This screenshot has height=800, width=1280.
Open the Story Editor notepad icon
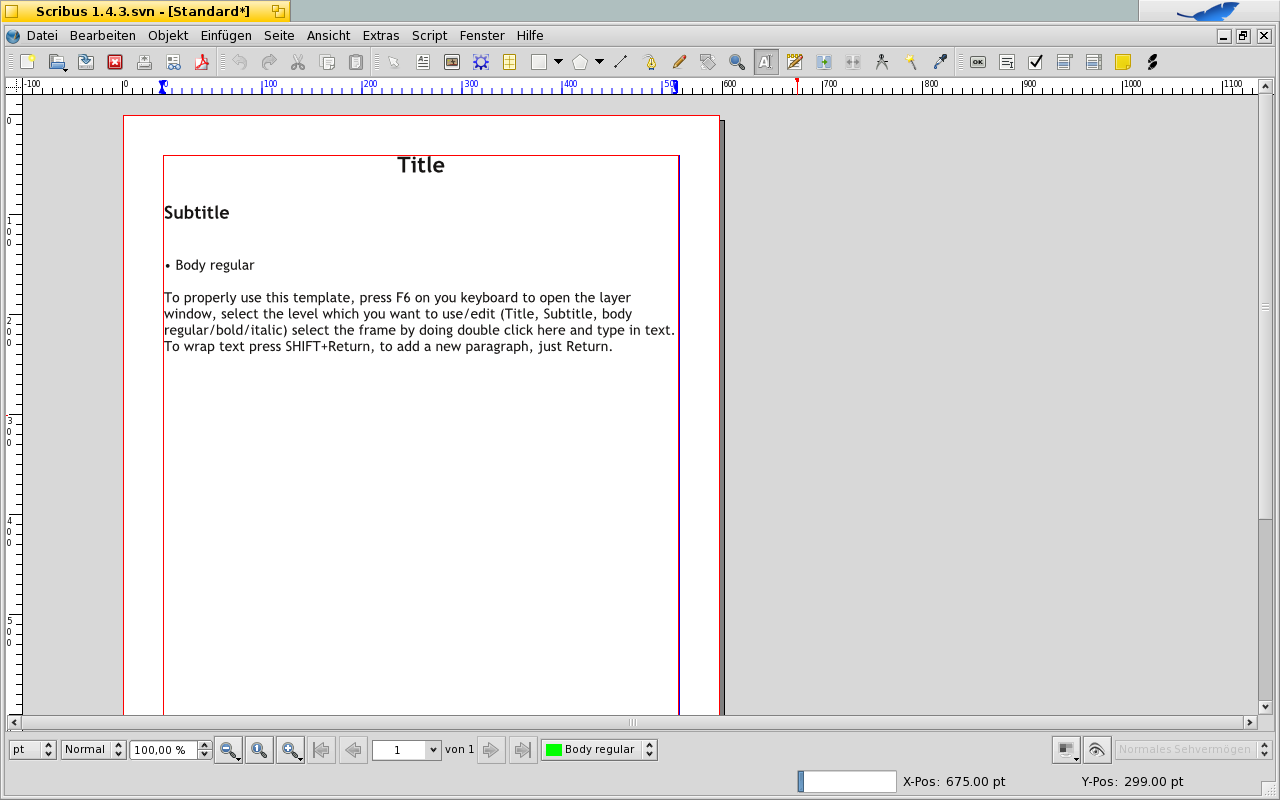794,62
